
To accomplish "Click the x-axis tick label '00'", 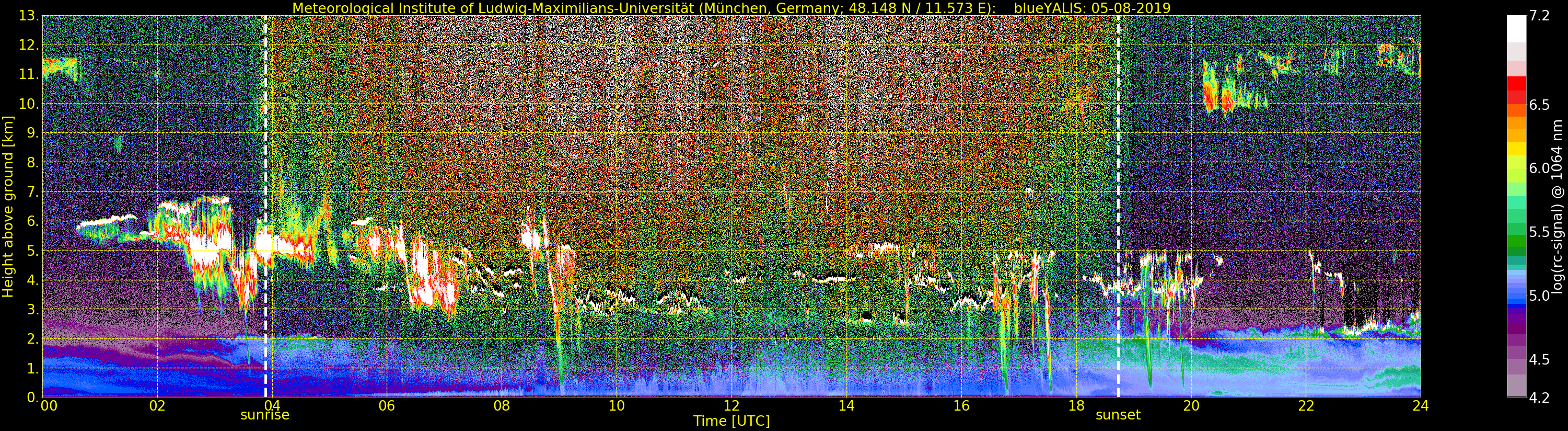I will pyautogui.click(x=49, y=405).
